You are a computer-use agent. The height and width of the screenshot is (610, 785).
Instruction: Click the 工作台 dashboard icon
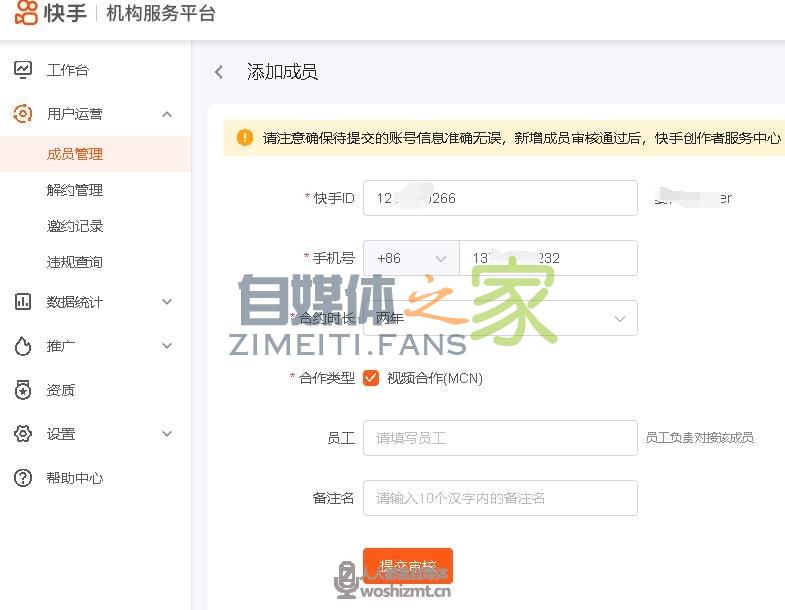coord(22,70)
